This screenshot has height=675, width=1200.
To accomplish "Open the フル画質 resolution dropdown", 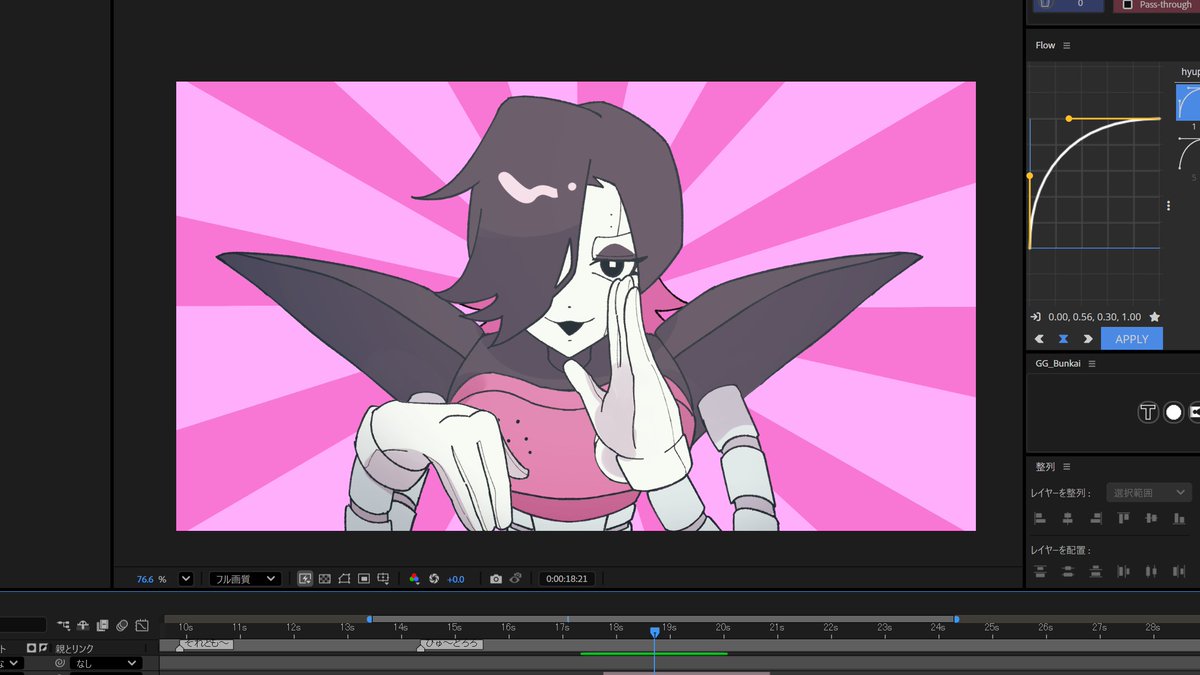I will pyautogui.click(x=245, y=578).
